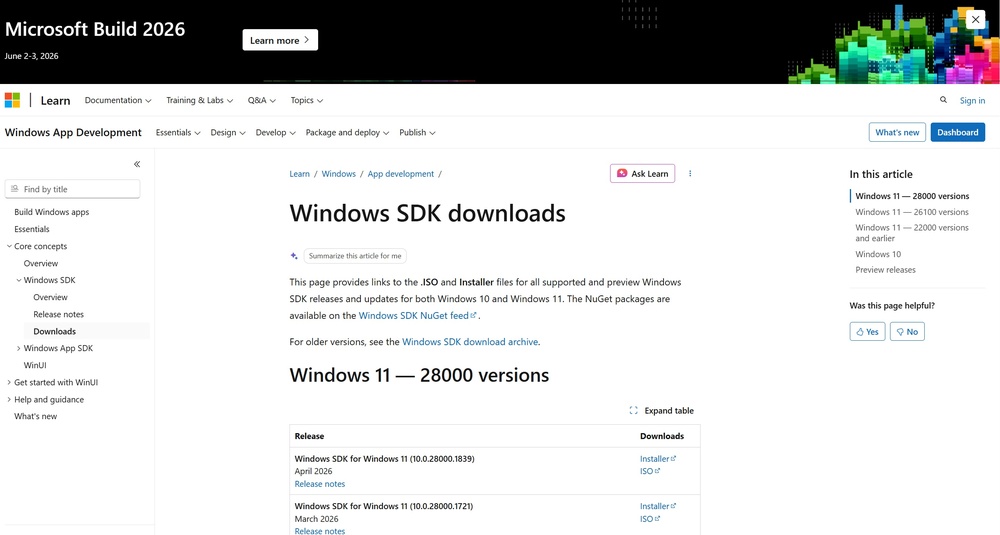This screenshot has height=535, width=1000.
Task: Click the Learn breadcrumb link
Action: (299, 173)
